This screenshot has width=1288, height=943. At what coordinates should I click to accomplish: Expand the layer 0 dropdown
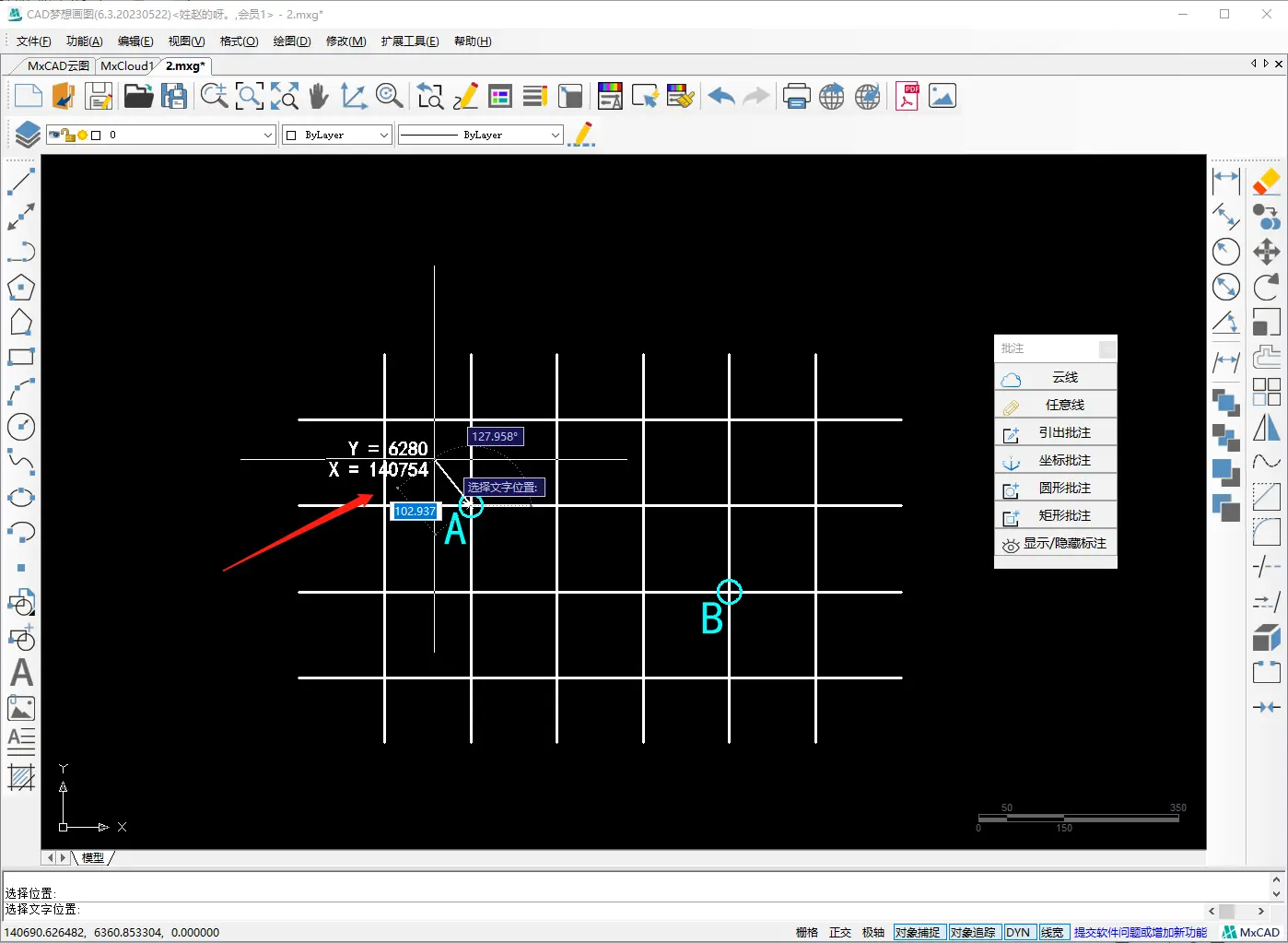[267, 136]
